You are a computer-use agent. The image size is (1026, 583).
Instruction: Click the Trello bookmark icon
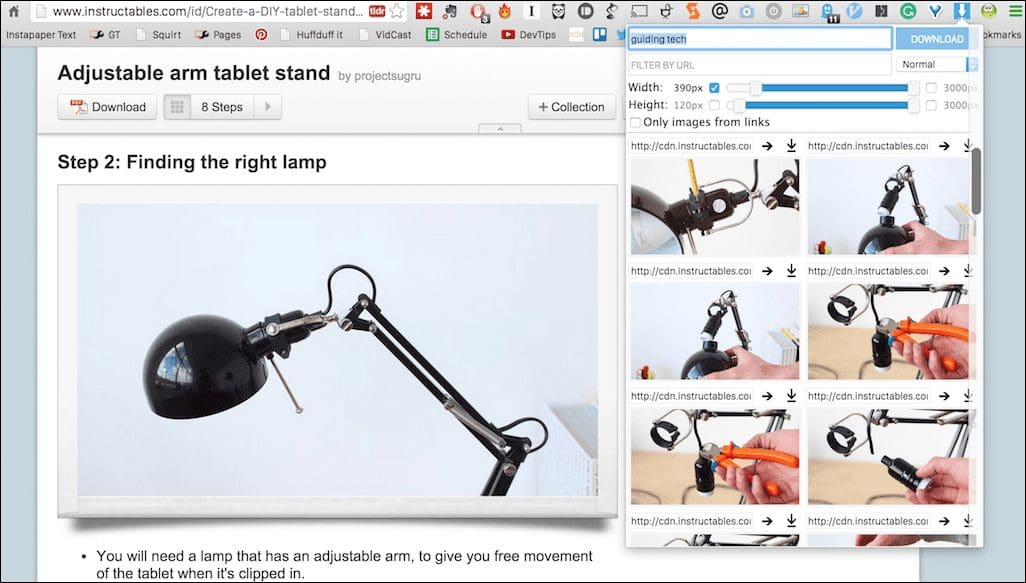(599, 34)
